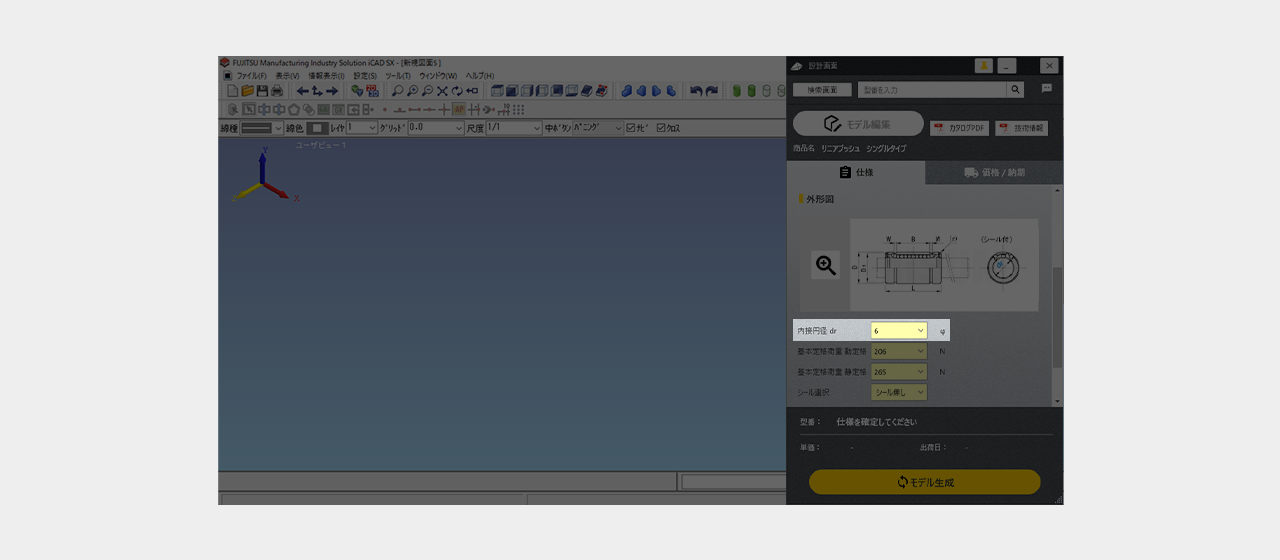This screenshot has width=1280, height=560.
Task: Click the Open file folder icon
Action: [x=247, y=91]
